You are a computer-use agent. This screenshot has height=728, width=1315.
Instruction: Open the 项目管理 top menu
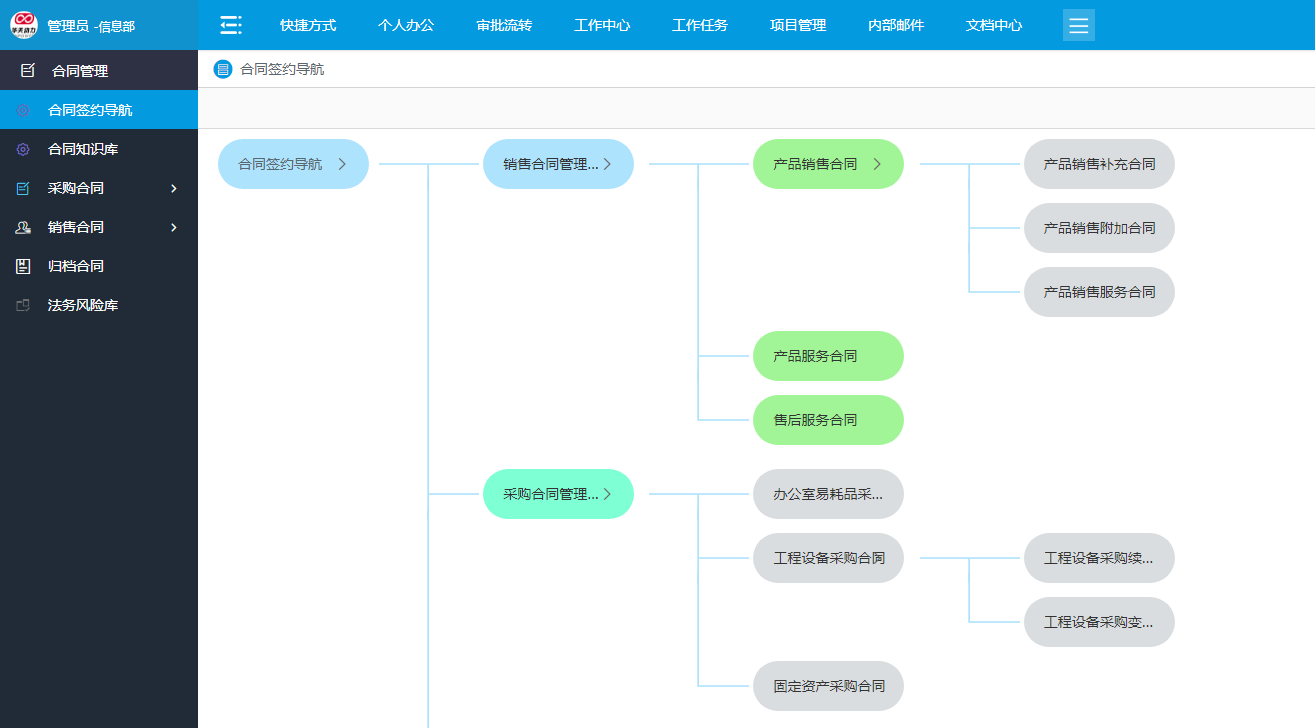pyautogui.click(x=798, y=25)
